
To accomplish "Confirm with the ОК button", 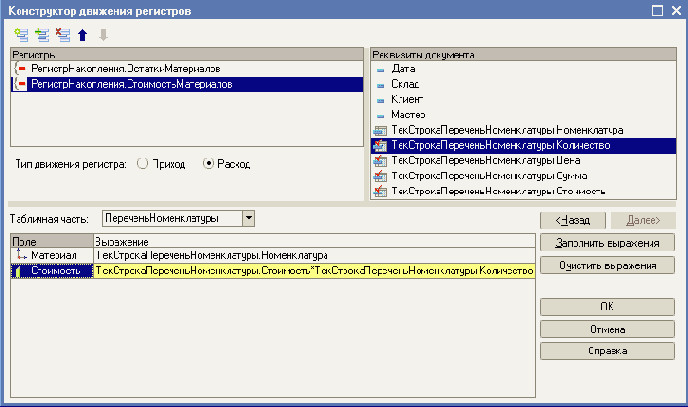I will pyautogui.click(x=607, y=306).
